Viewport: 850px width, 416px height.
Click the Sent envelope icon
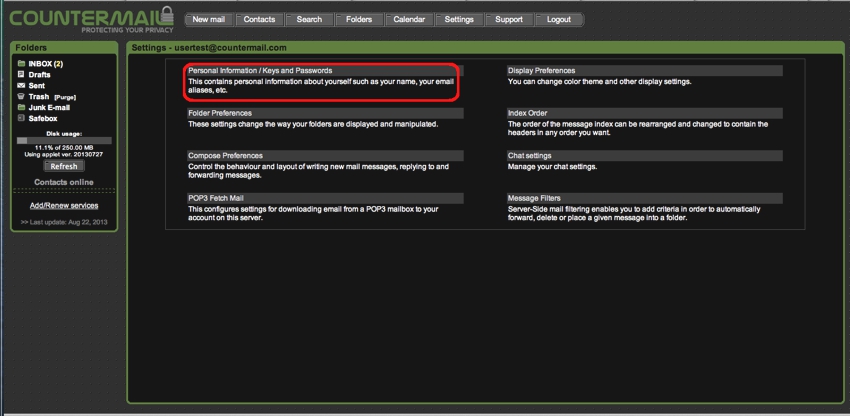coord(21,85)
